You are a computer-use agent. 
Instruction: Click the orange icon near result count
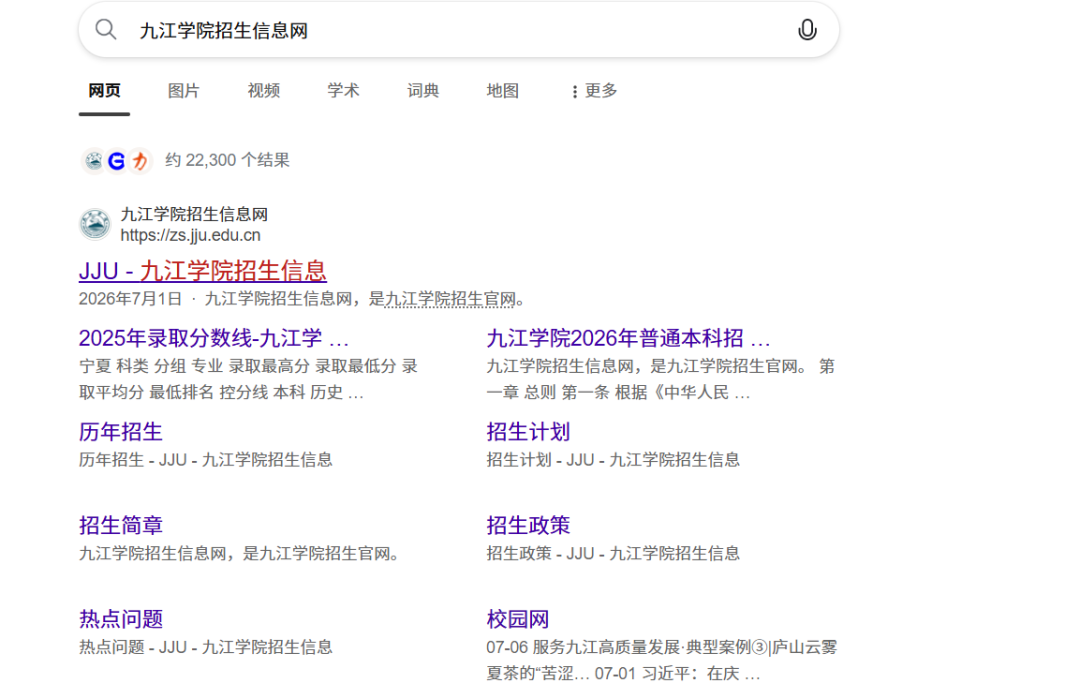(x=141, y=161)
